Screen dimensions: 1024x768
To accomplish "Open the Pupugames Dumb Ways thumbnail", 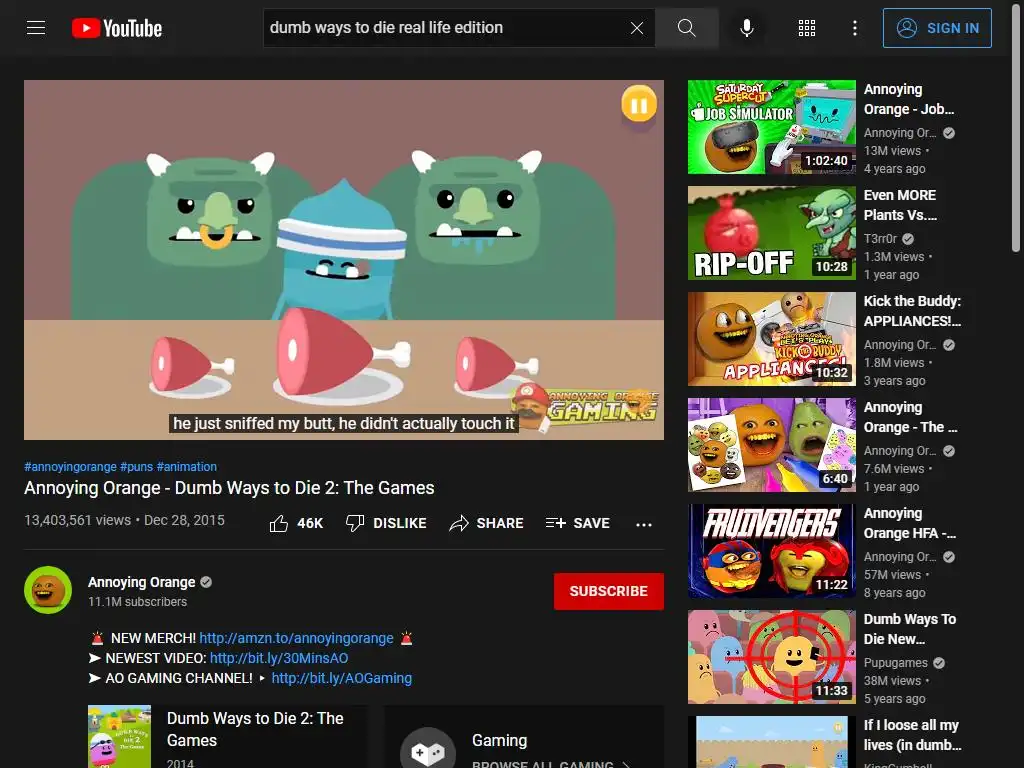I will [771, 657].
